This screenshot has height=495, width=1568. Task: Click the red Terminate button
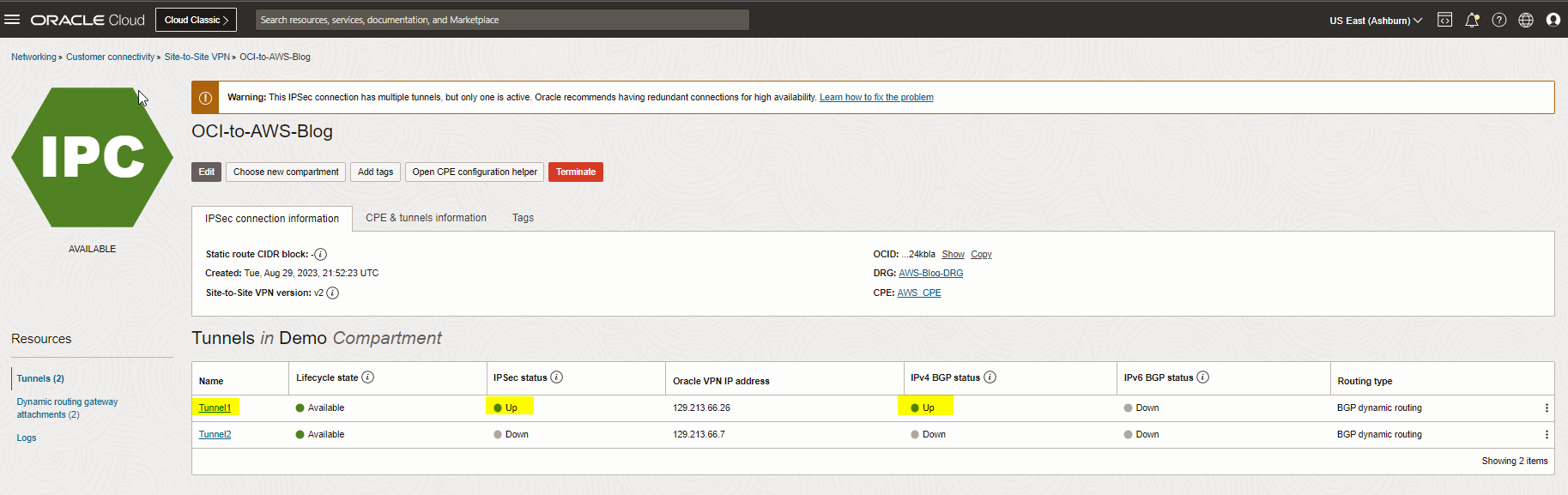point(575,172)
